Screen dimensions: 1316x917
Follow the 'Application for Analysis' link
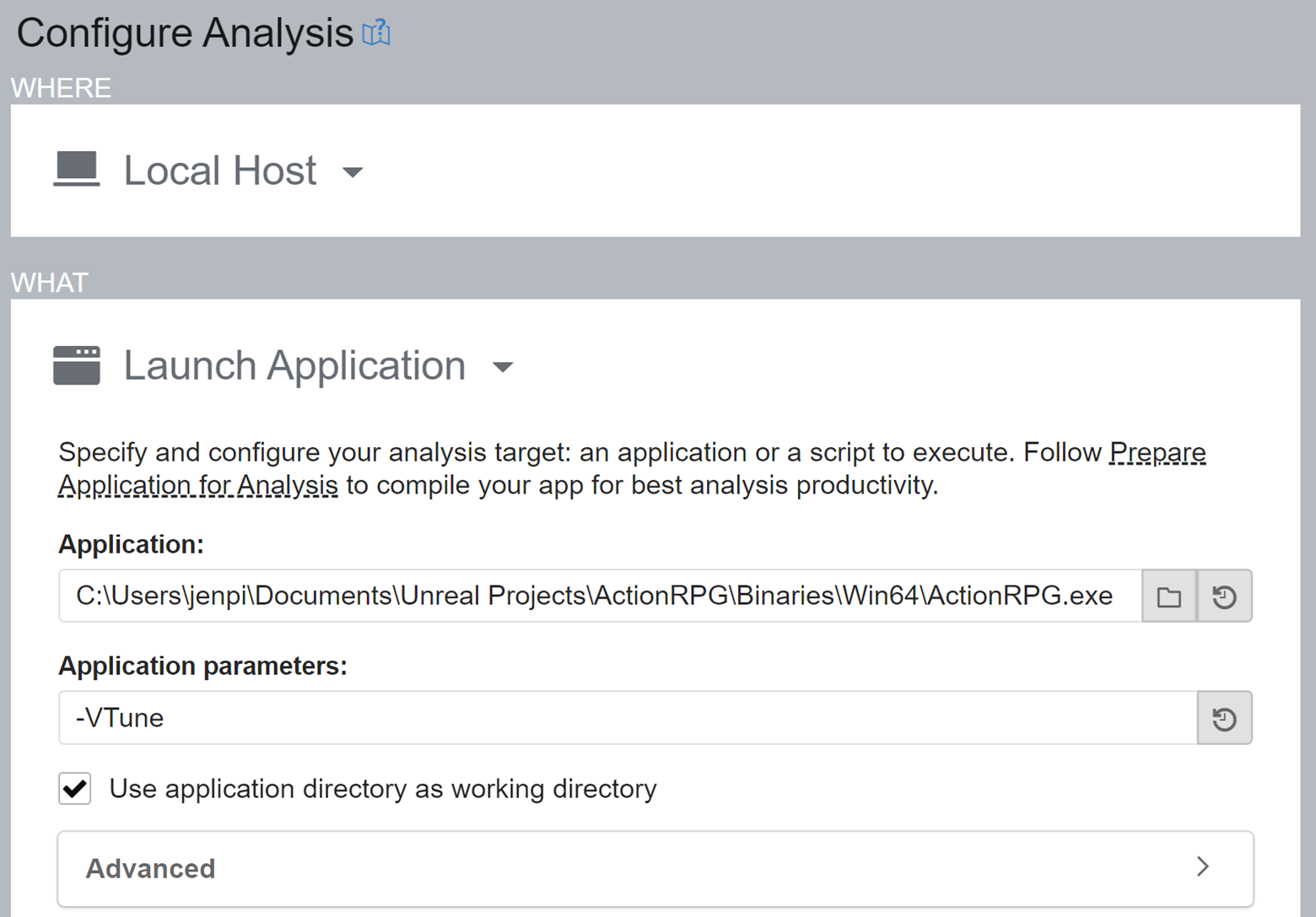point(198,486)
